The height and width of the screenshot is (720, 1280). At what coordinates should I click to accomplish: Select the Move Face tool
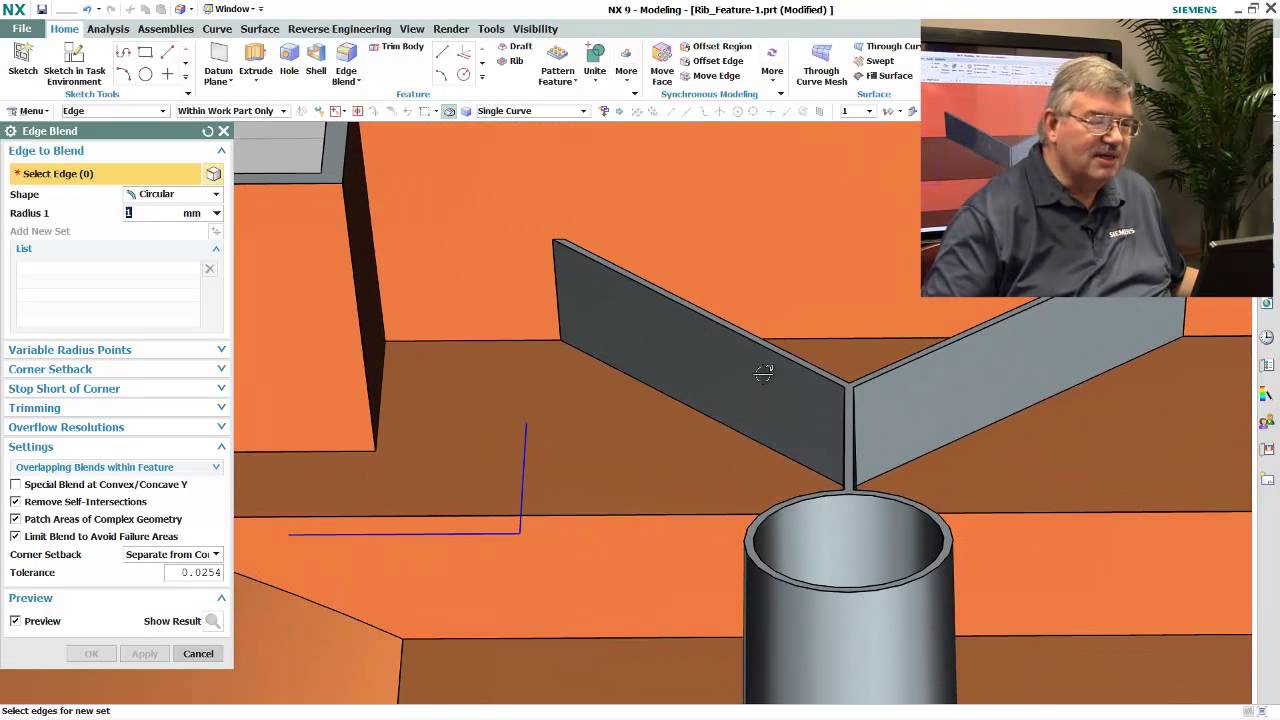662,63
